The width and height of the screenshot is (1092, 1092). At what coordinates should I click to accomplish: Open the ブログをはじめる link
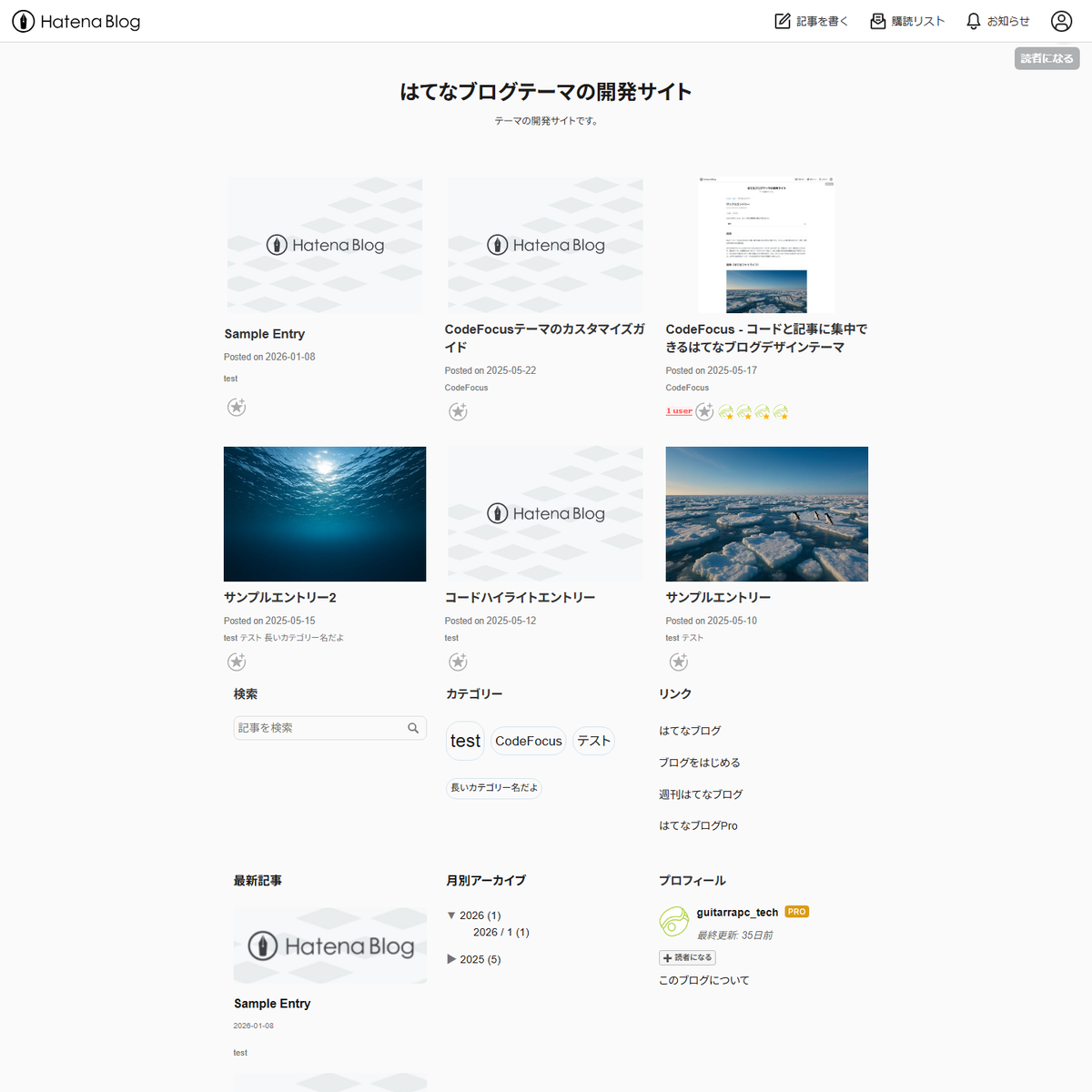[x=700, y=763]
